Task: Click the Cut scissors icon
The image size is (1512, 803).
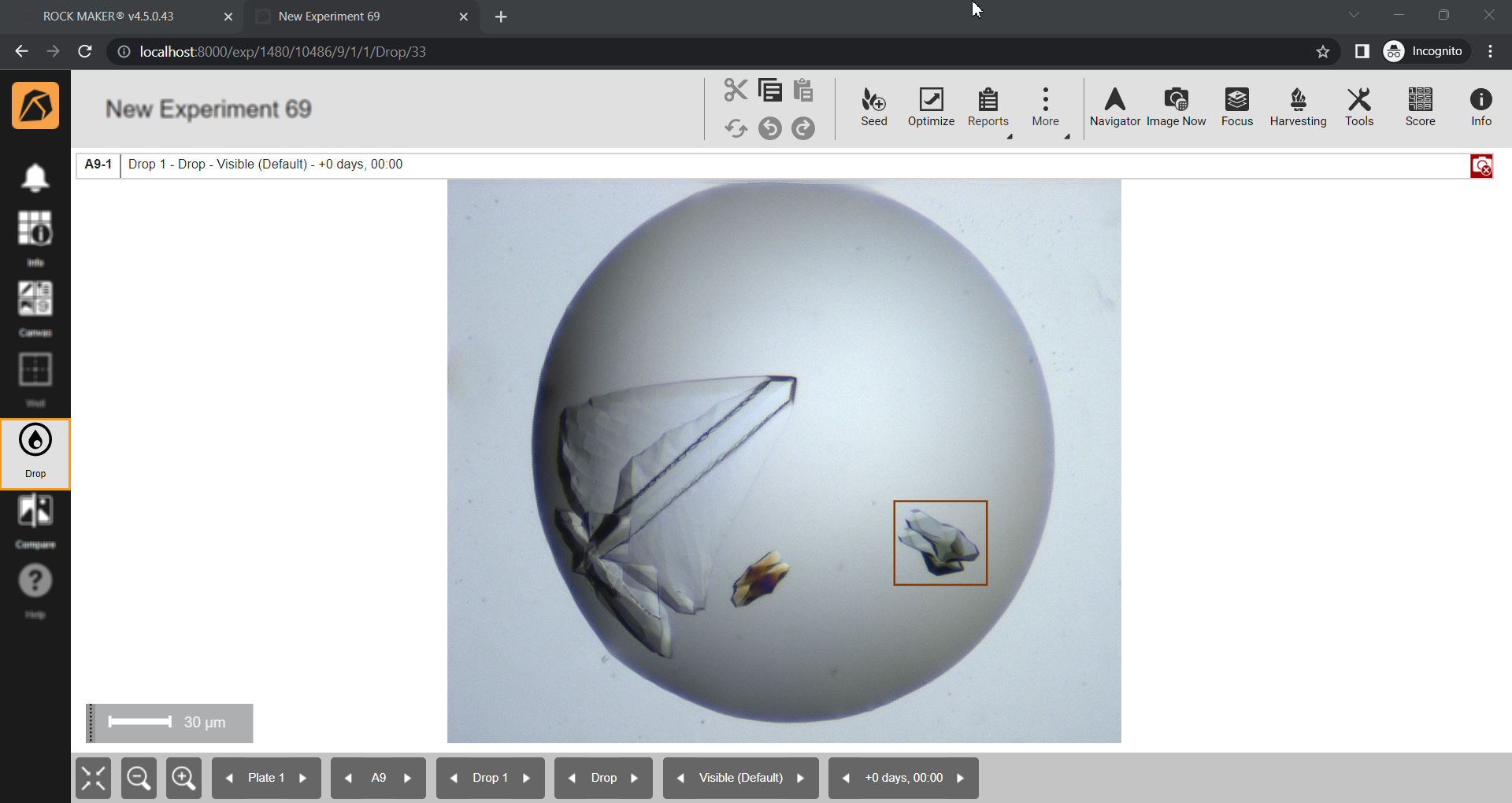Action: pos(736,90)
